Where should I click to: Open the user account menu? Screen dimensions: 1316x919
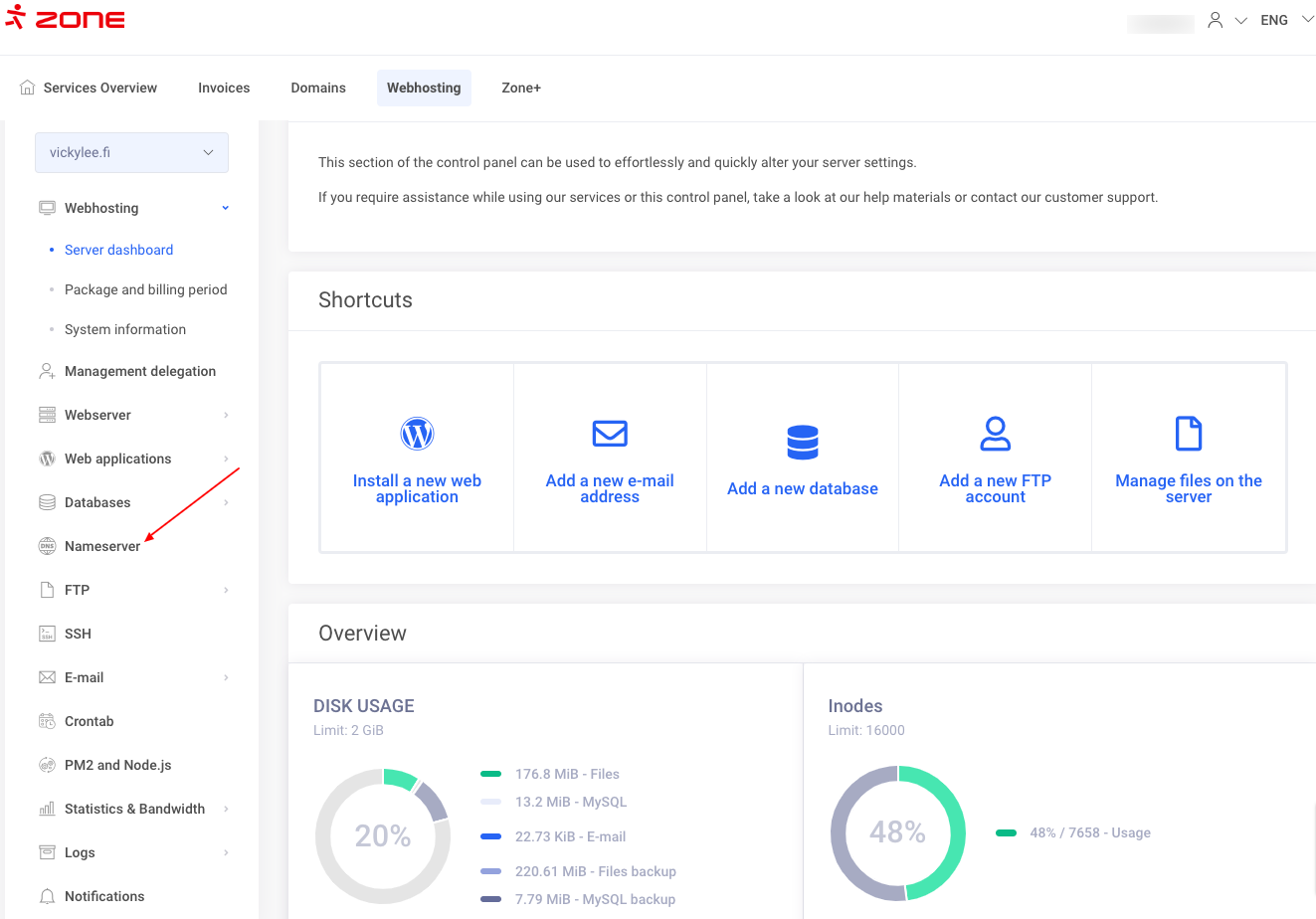[1225, 20]
